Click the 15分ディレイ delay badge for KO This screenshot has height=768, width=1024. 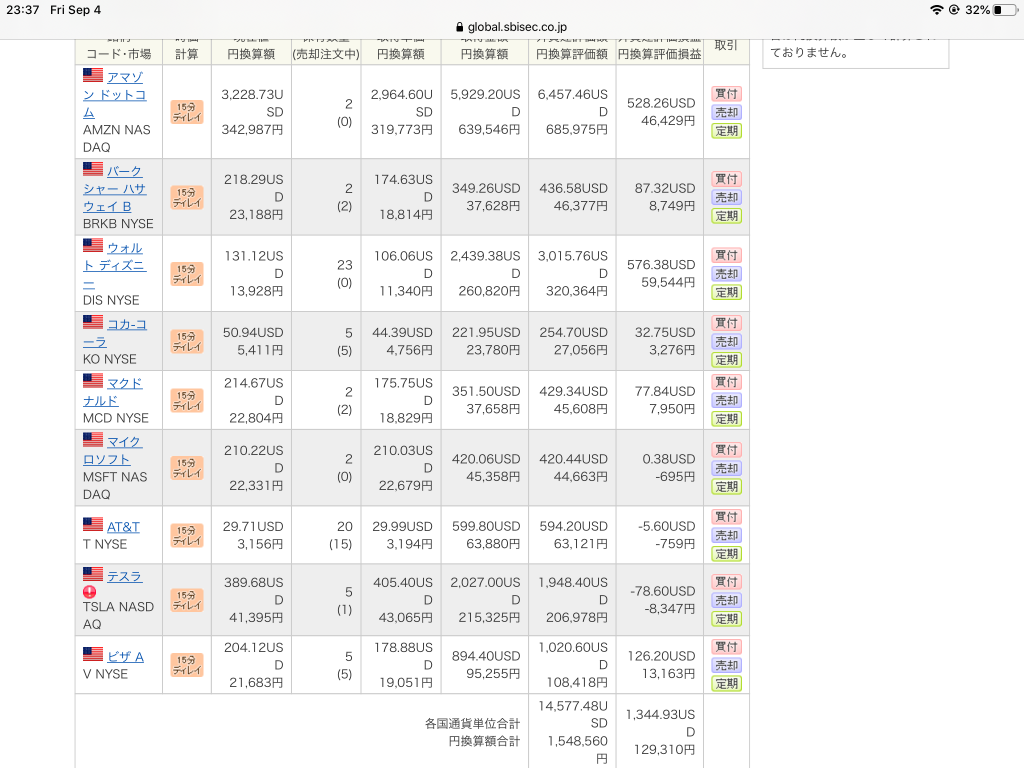(x=187, y=342)
